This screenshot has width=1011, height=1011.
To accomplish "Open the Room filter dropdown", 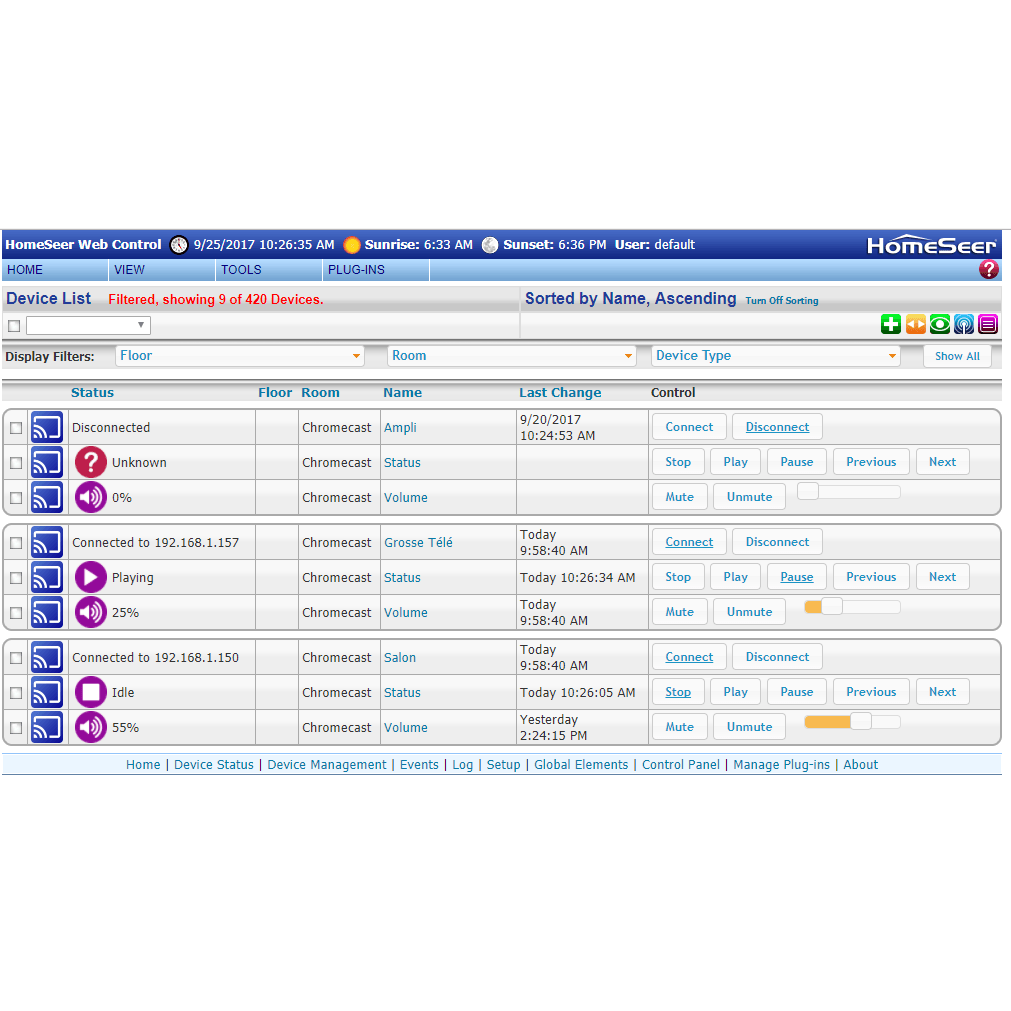I will 512,356.
